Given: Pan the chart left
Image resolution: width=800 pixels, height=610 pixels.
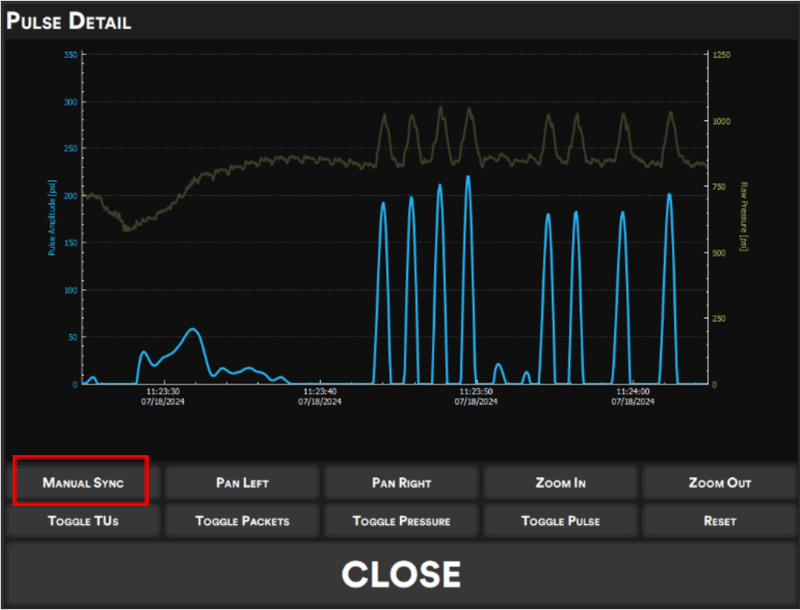Looking at the screenshot, I should [242, 482].
